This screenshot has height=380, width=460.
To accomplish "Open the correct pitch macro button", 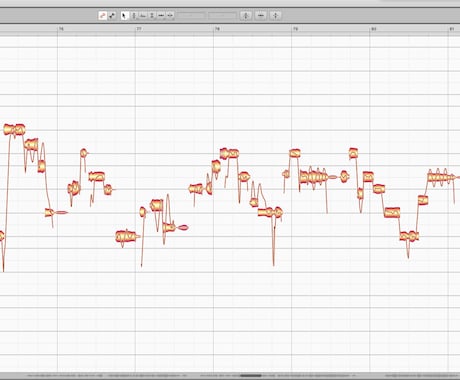I will point(246,15).
